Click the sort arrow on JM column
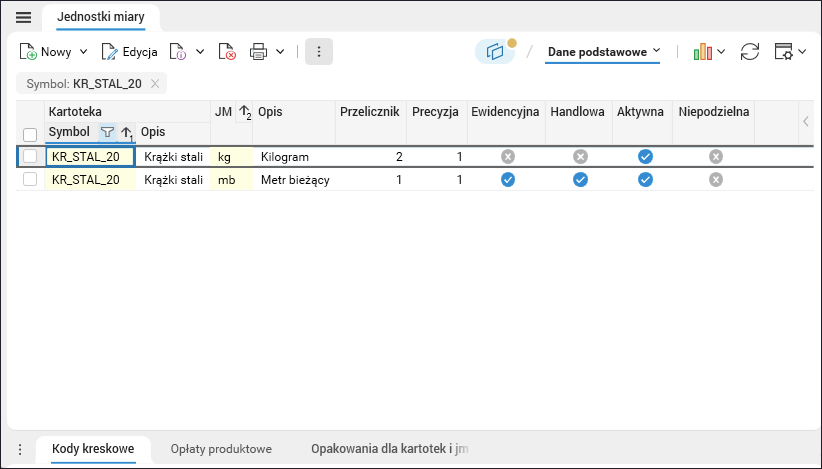822x469 pixels. click(245, 112)
